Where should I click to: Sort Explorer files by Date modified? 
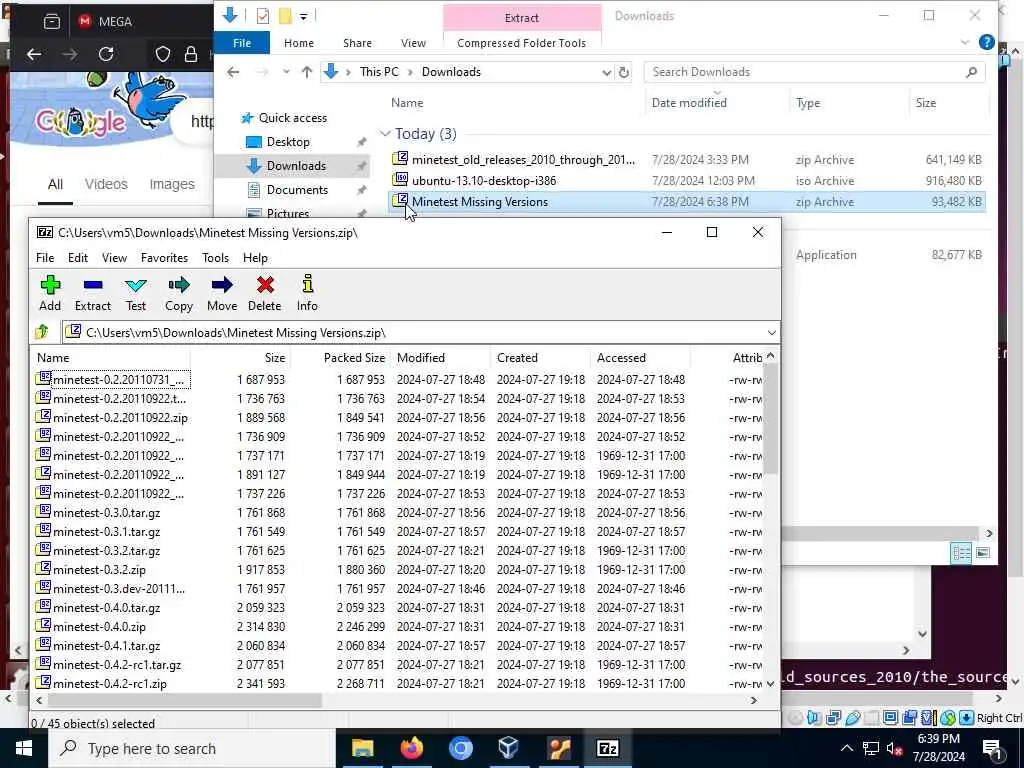pyautogui.click(x=689, y=103)
